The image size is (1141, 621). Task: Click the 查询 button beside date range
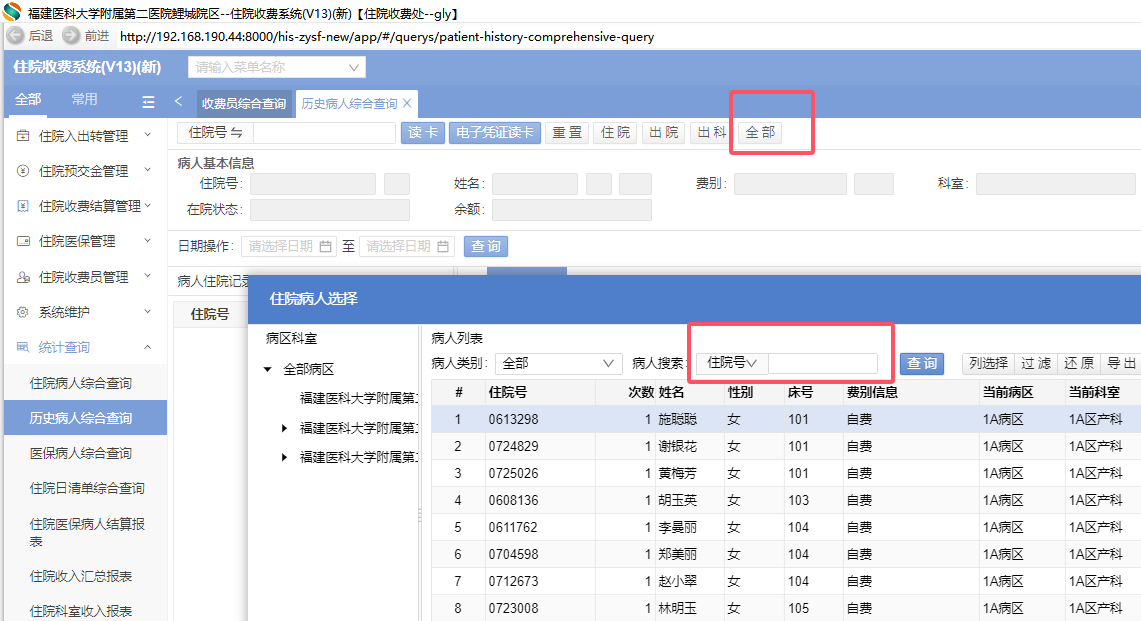(x=486, y=246)
